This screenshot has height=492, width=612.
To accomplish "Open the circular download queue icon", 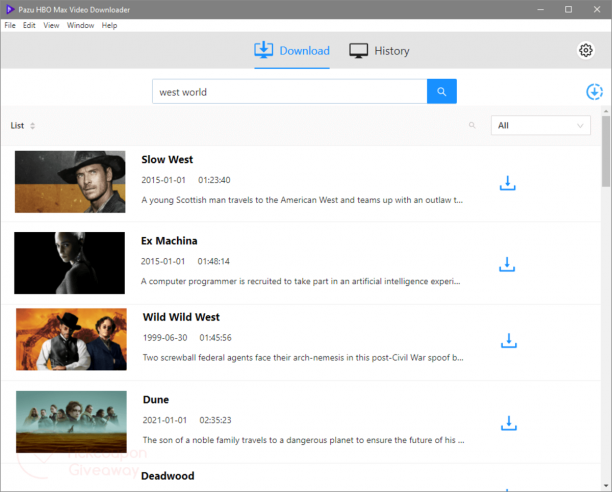I will point(594,92).
